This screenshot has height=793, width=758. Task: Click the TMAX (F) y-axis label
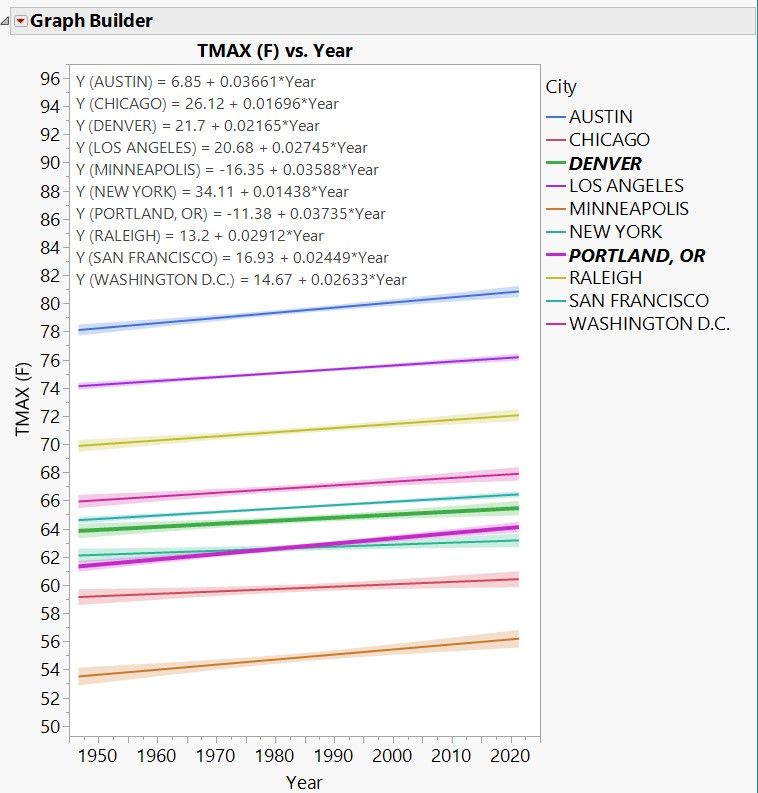23,400
